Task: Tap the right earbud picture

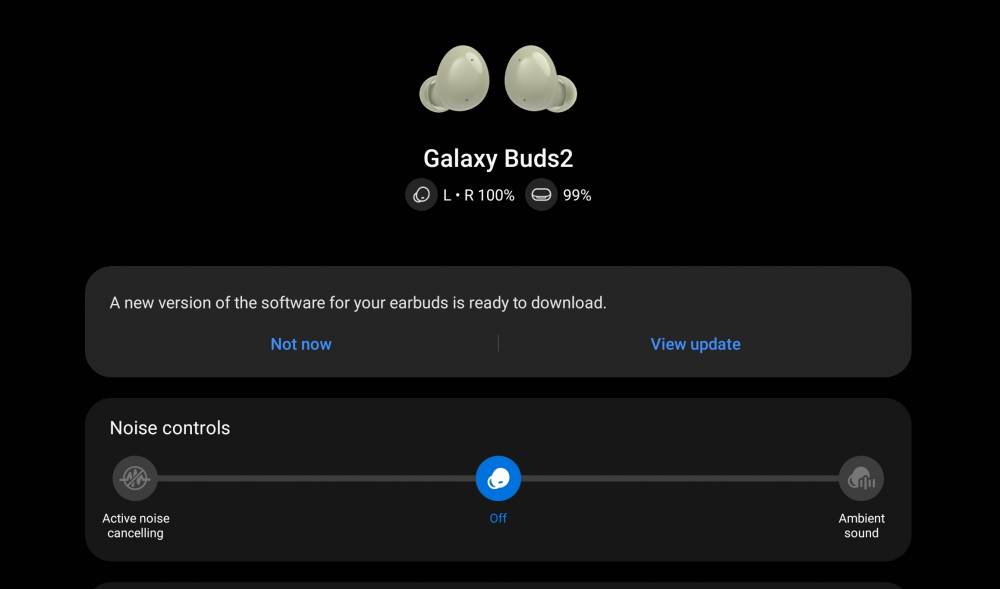Action: pos(541,78)
